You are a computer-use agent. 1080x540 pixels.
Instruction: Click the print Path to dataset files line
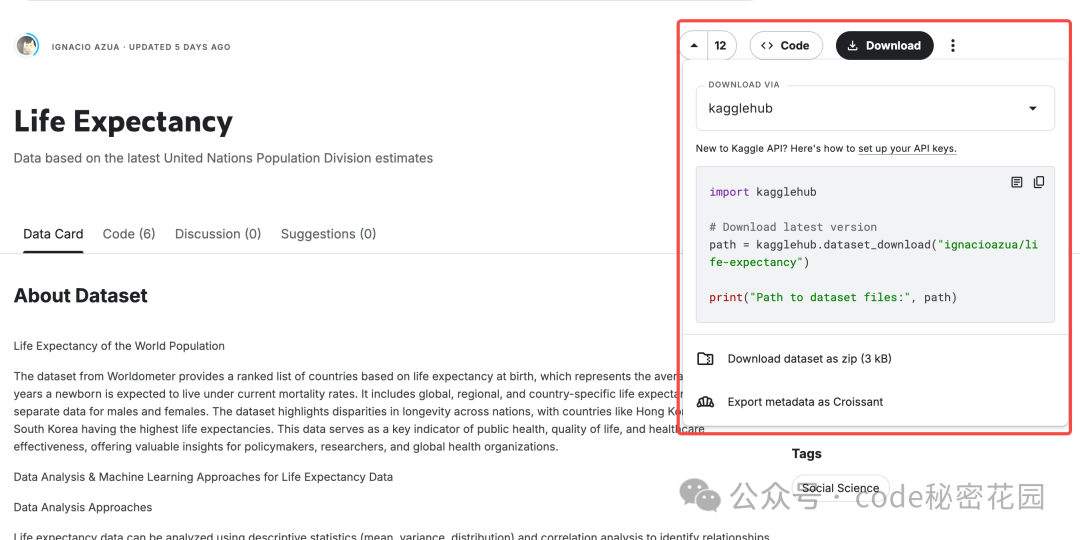[833, 298]
